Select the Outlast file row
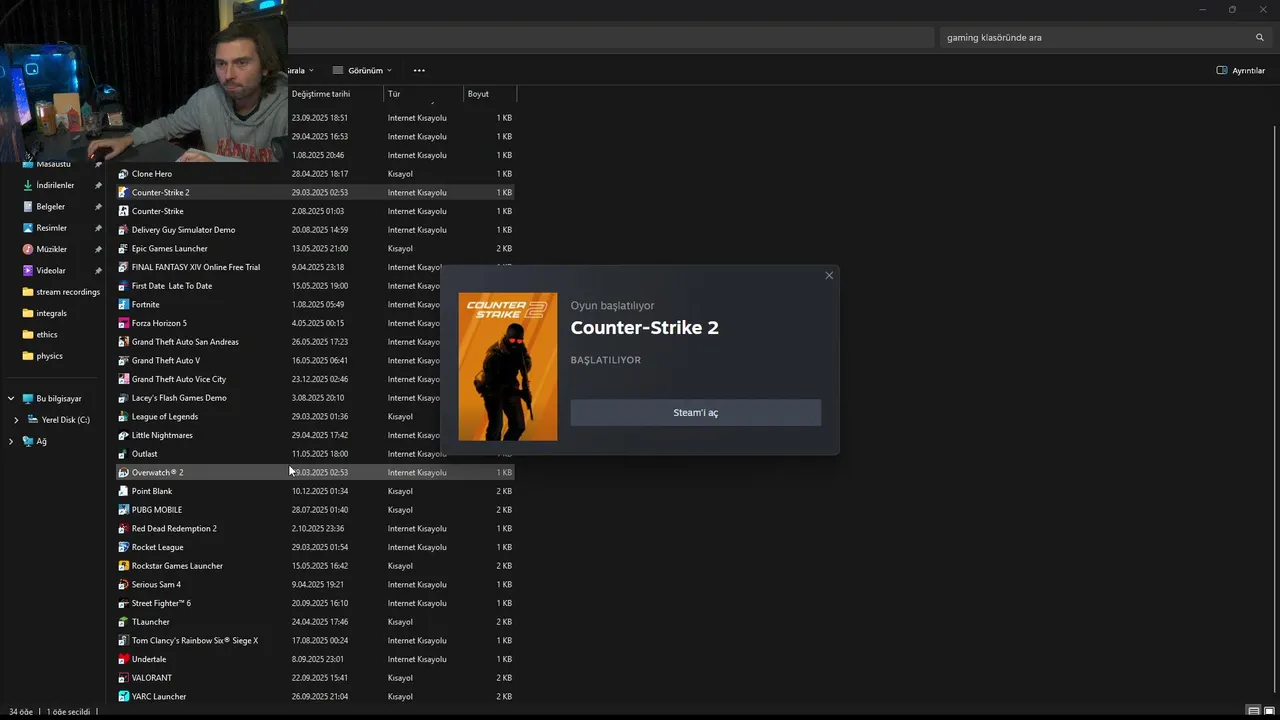The image size is (1280, 720). pyautogui.click(x=316, y=454)
